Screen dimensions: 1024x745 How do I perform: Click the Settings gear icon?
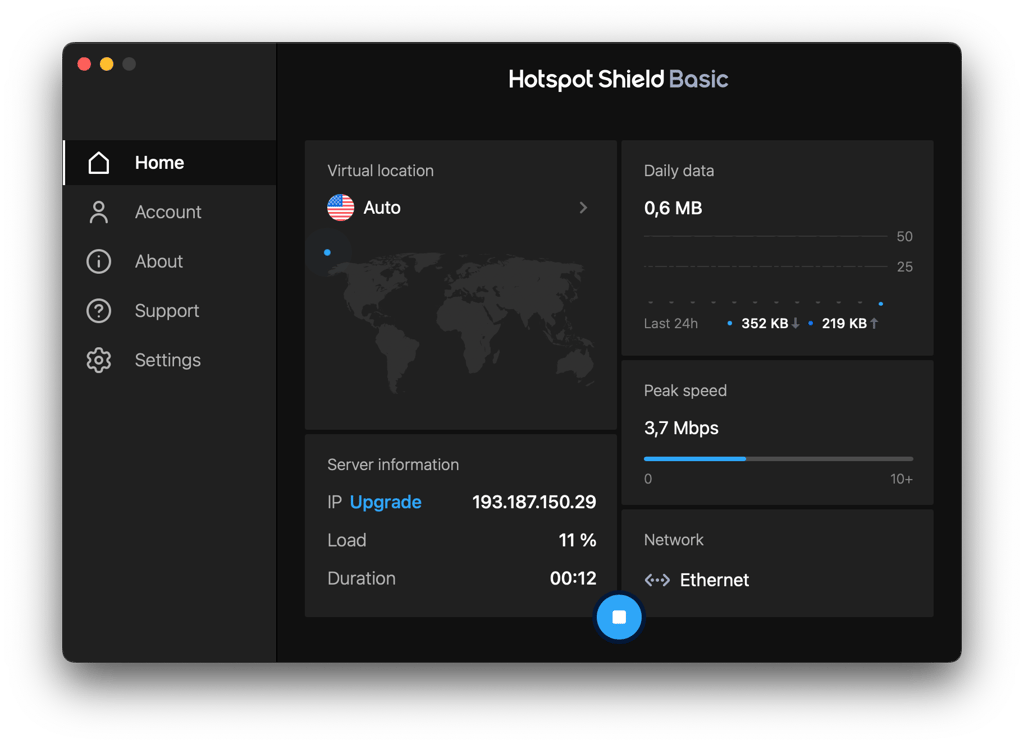[x=99, y=360]
